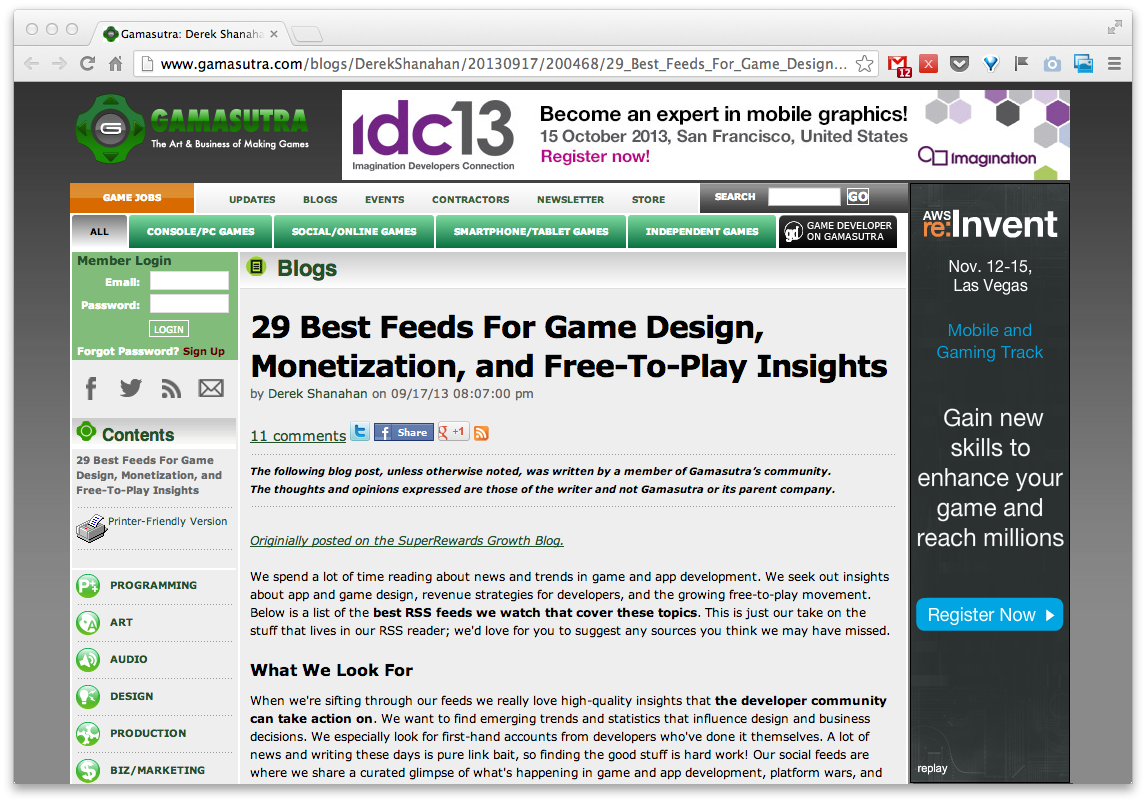The image size is (1146, 804).
Task: Click the Art category icon
Action: click(88, 623)
